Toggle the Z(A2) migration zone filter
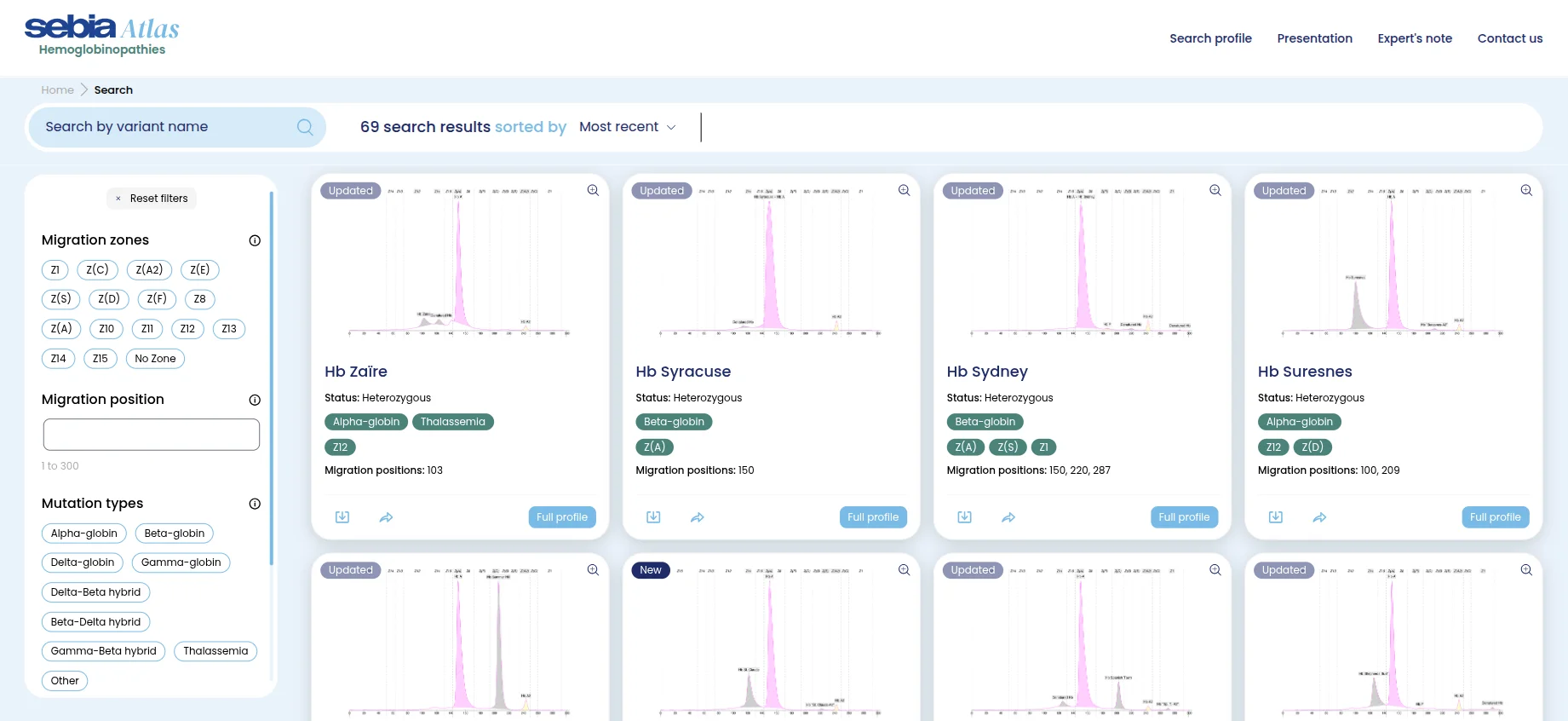 149,270
